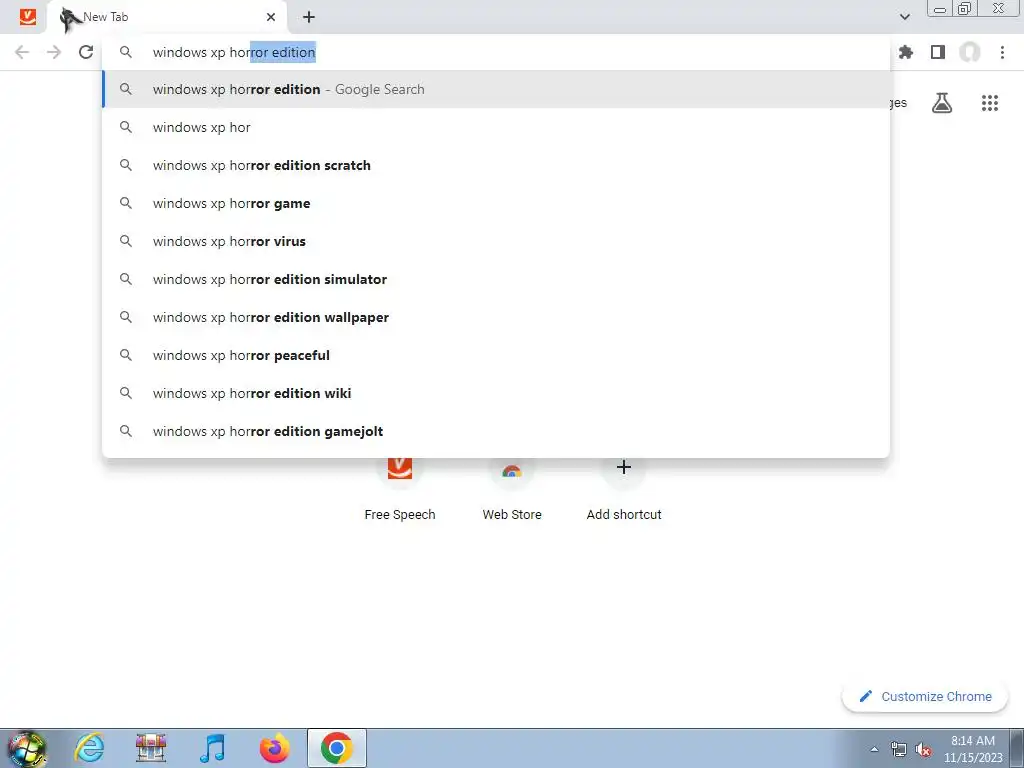Open the WinRAR archive icon in taskbar
The image size is (1024, 768).
151,748
